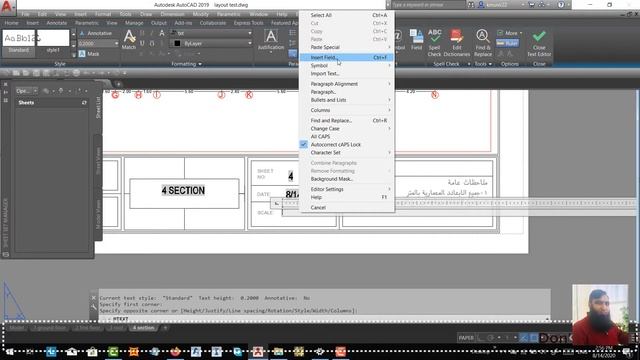Toggle overline text formatting
640x360 pixels.
[x=152, y=43]
